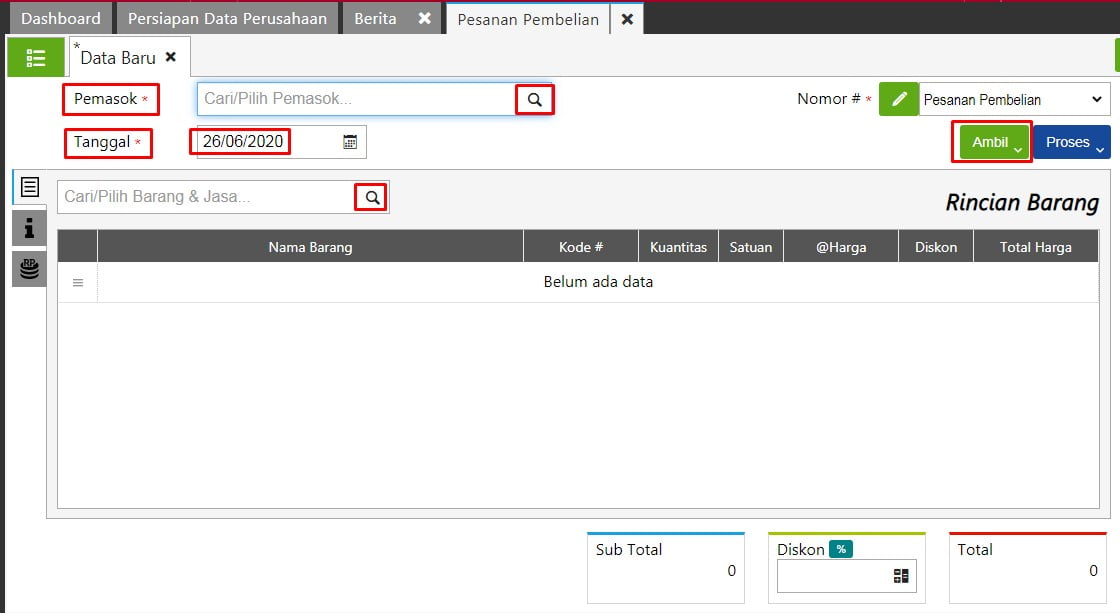Viewport: 1120px width, 613px height.
Task: Click the Total summary box
Action: click(x=1027, y=568)
